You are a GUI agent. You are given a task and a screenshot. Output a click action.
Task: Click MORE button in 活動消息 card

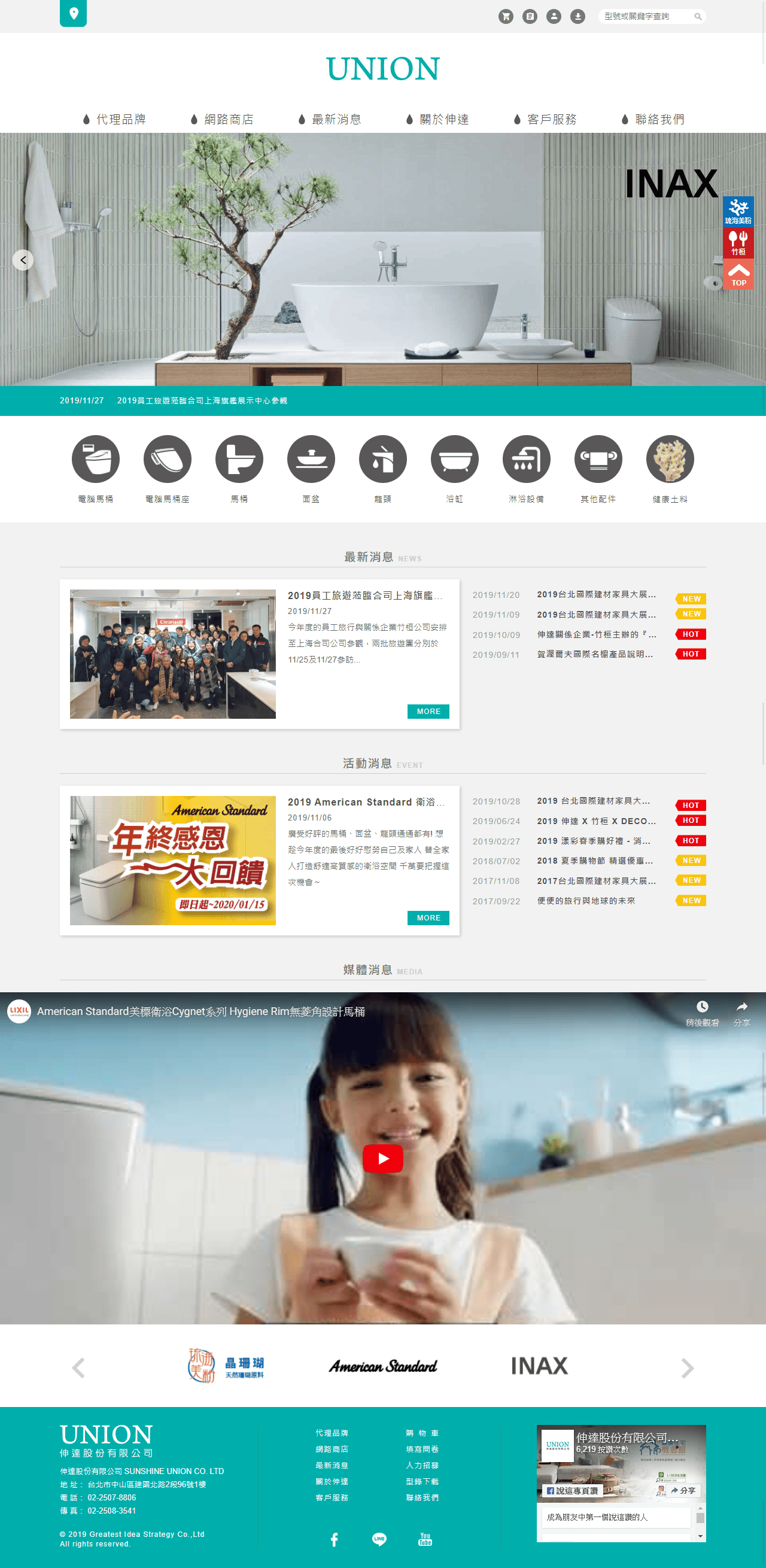428,917
